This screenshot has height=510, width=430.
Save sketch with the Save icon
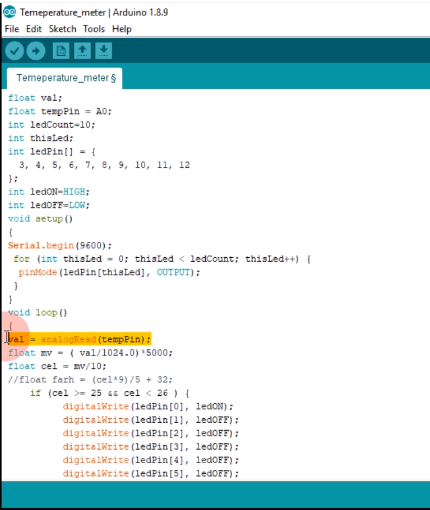[x=104, y=51]
